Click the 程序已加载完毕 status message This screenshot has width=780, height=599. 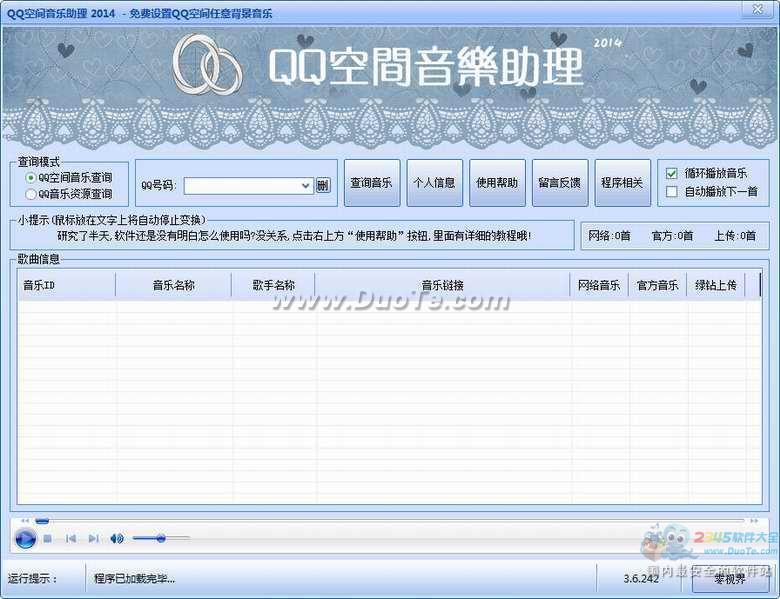[134, 579]
